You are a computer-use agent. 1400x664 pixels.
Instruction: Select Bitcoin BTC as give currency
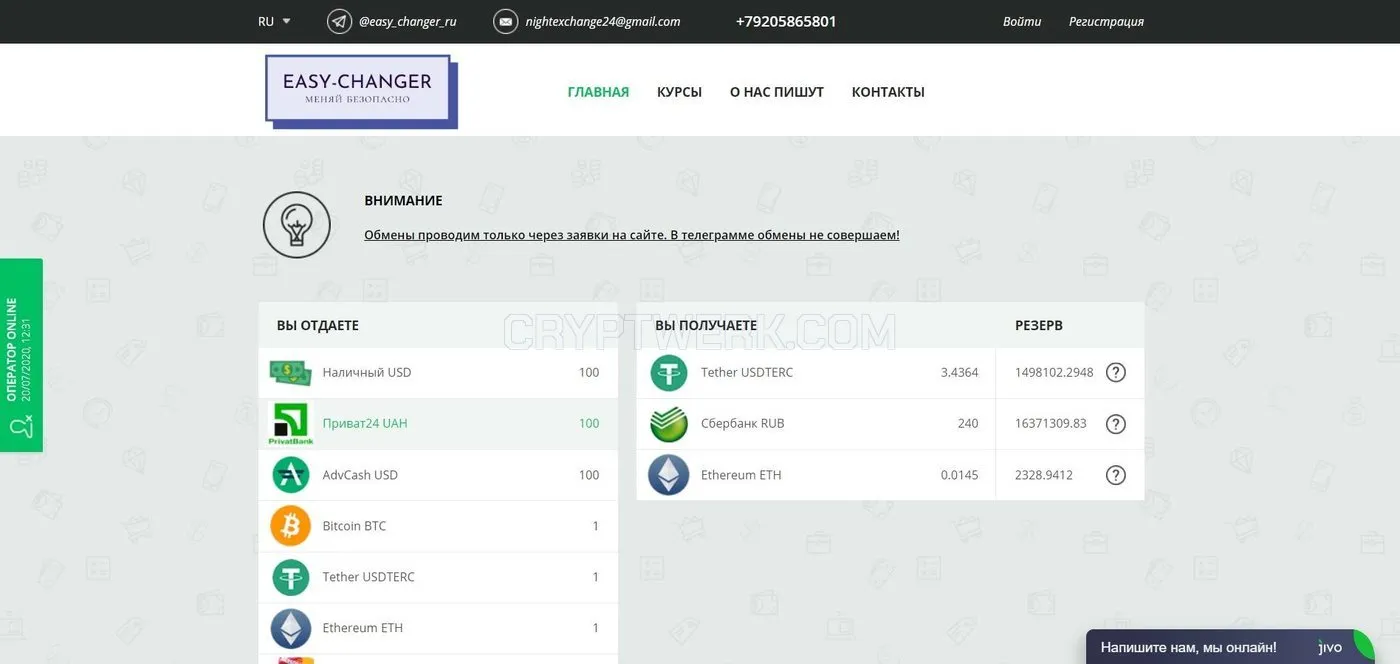[x=438, y=526]
